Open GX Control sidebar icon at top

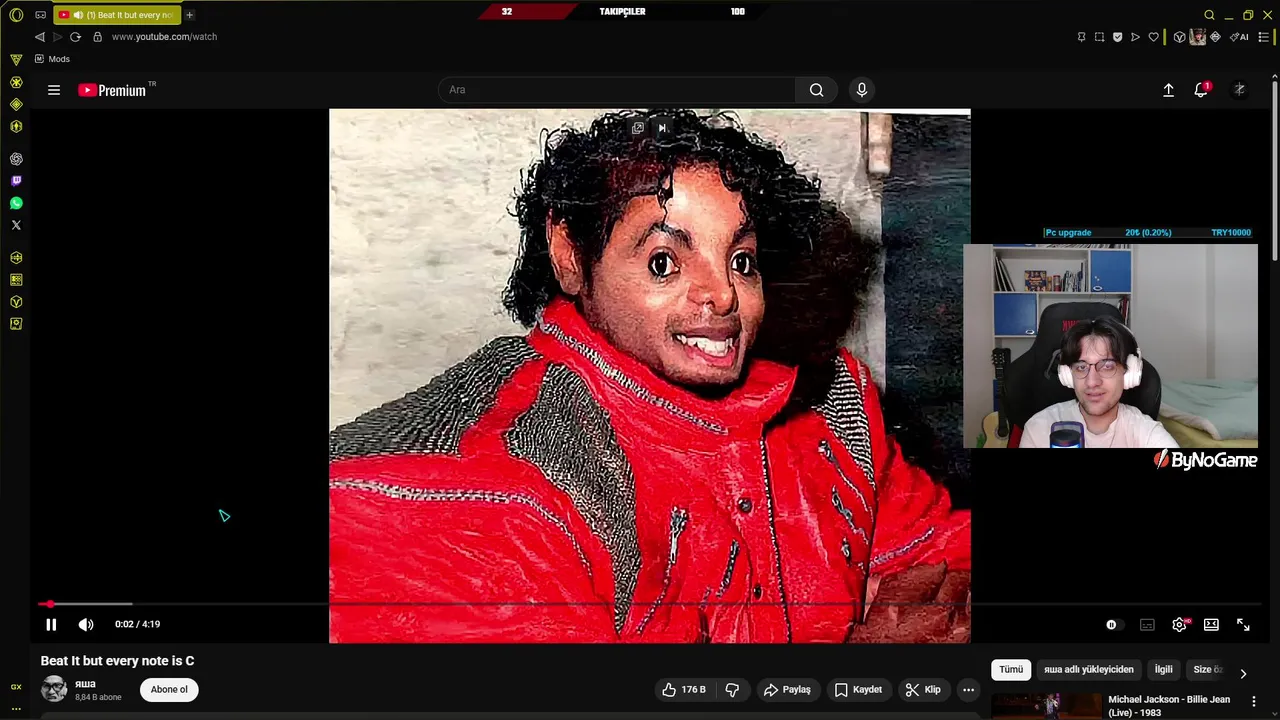coord(16,60)
